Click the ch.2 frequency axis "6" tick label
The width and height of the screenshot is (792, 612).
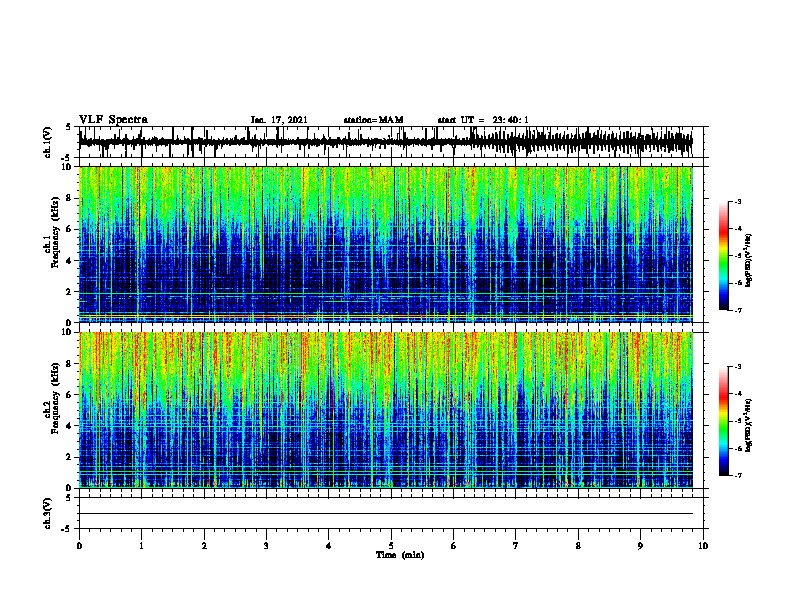pyautogui.click(x=69, y=395)
